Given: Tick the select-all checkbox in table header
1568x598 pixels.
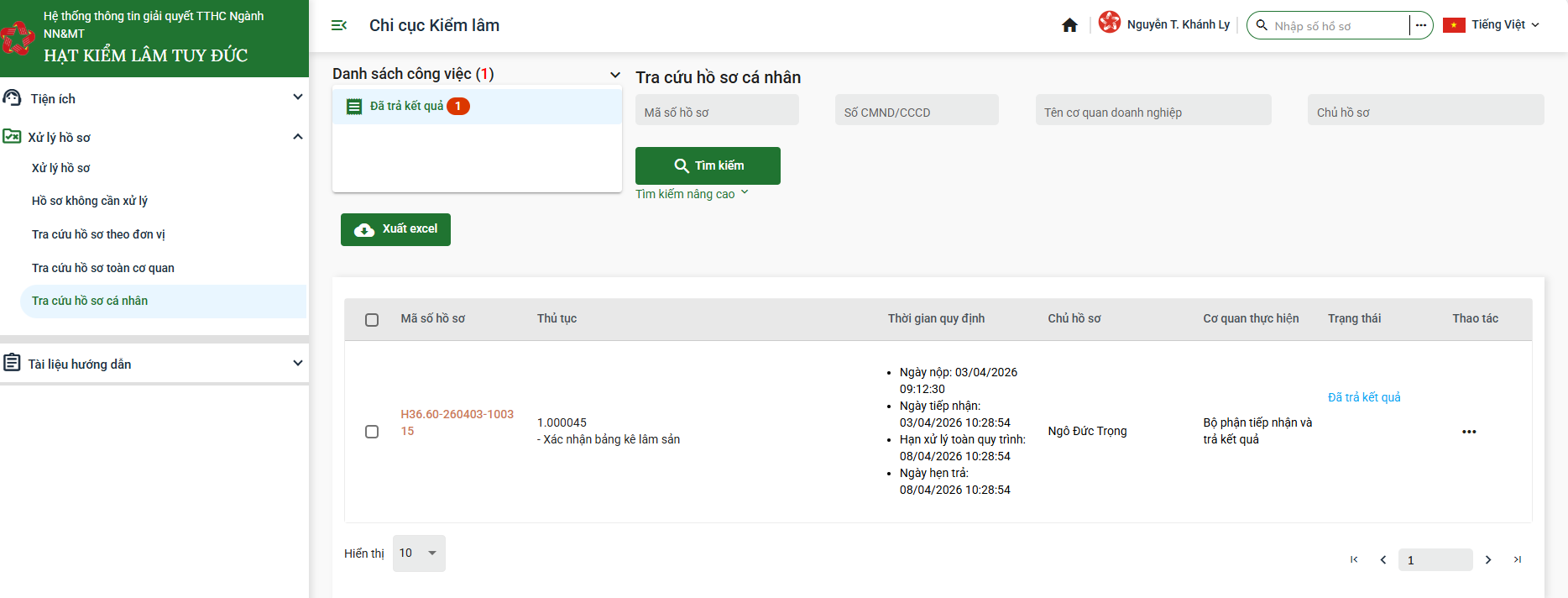Looking at the screenshot, I should tap(372, 319).
